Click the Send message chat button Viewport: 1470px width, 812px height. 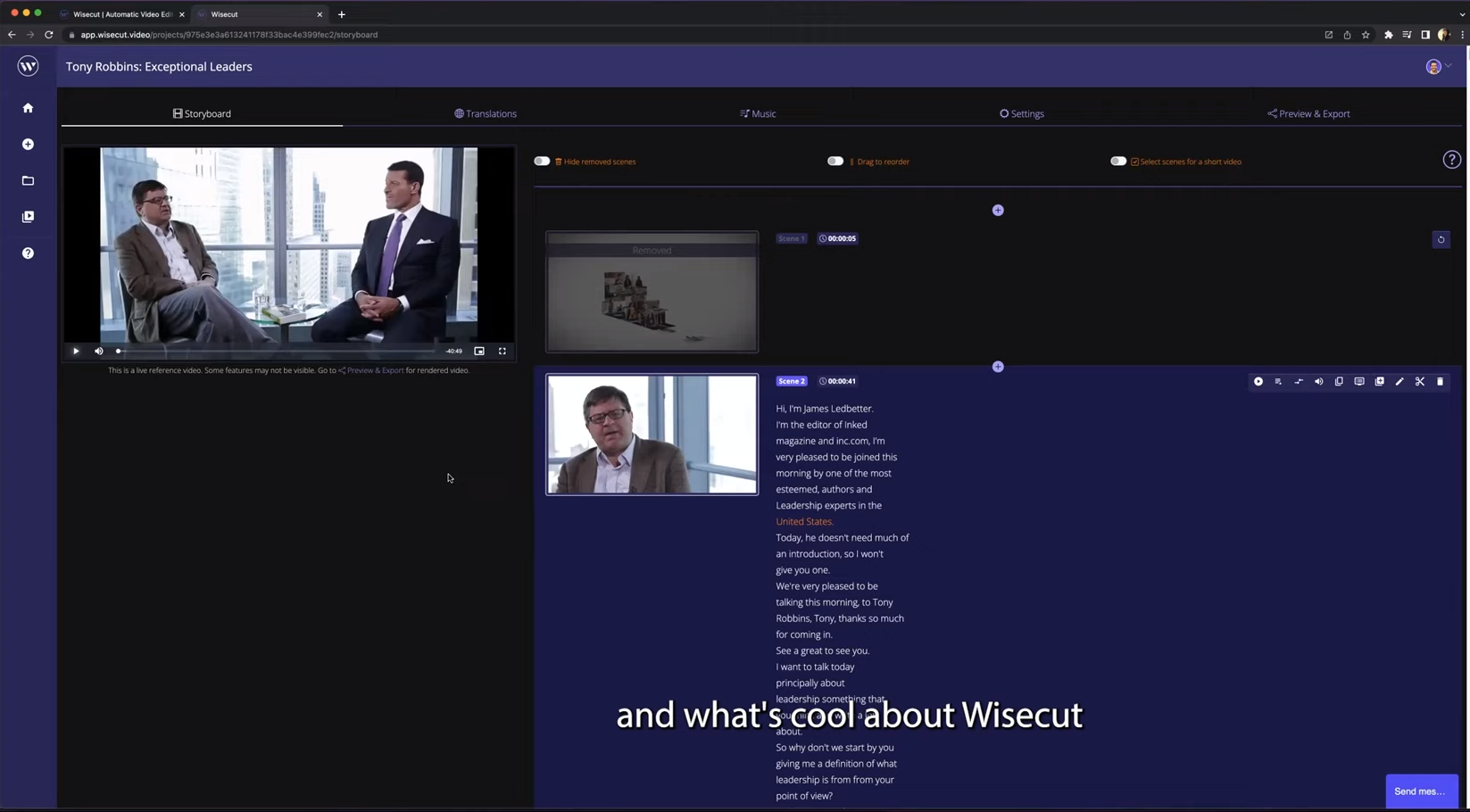click(x=1420, y=791)
